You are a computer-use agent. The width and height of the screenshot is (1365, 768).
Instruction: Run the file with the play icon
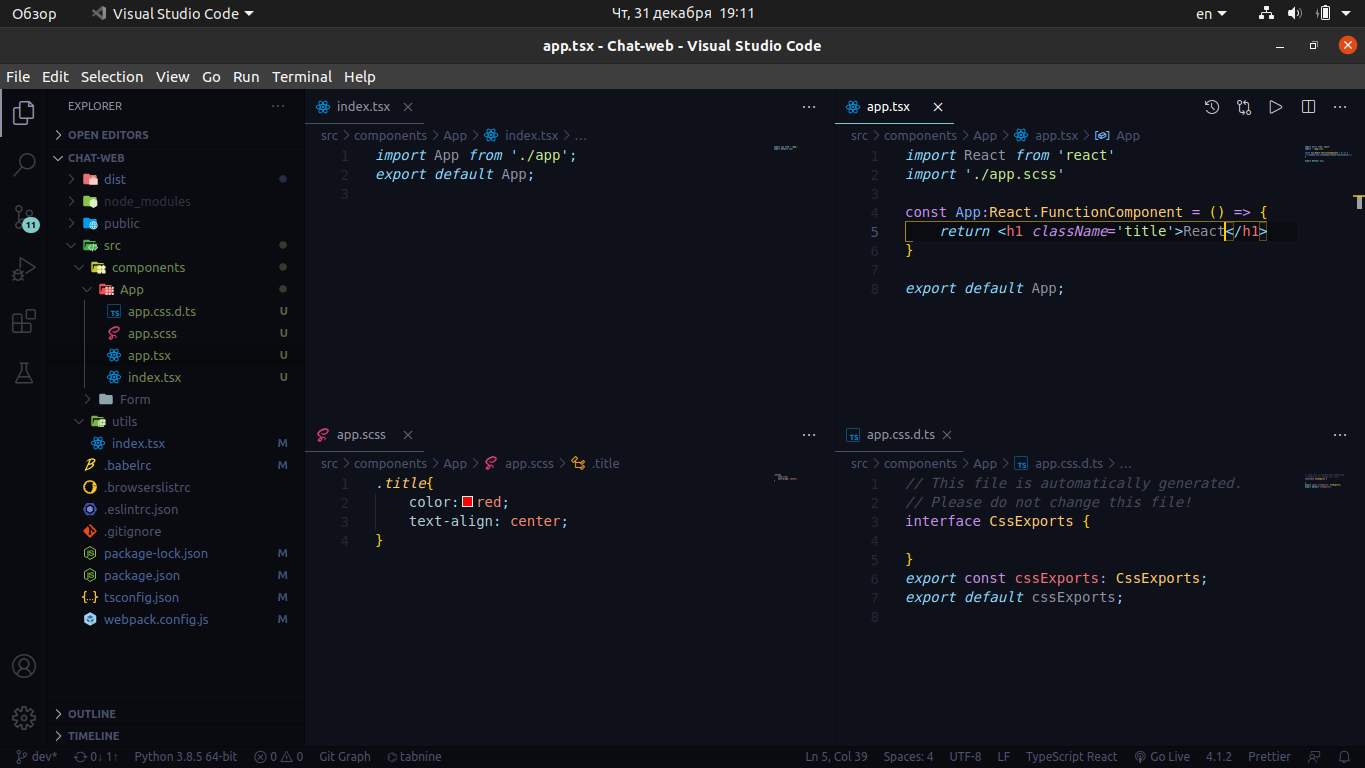pos(1276,107)
